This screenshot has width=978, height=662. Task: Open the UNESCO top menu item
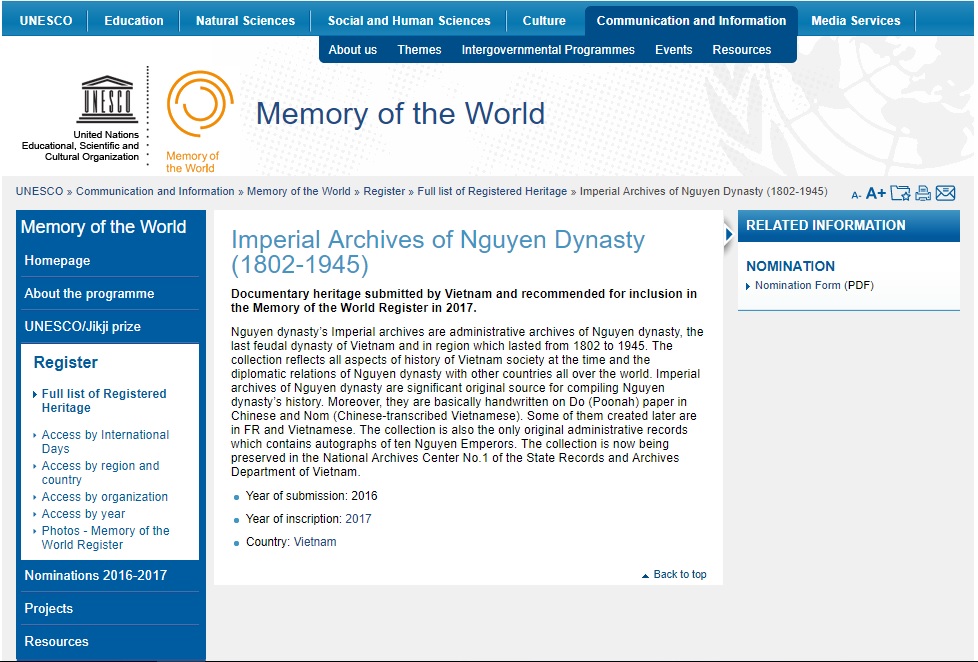coord(46,21)
